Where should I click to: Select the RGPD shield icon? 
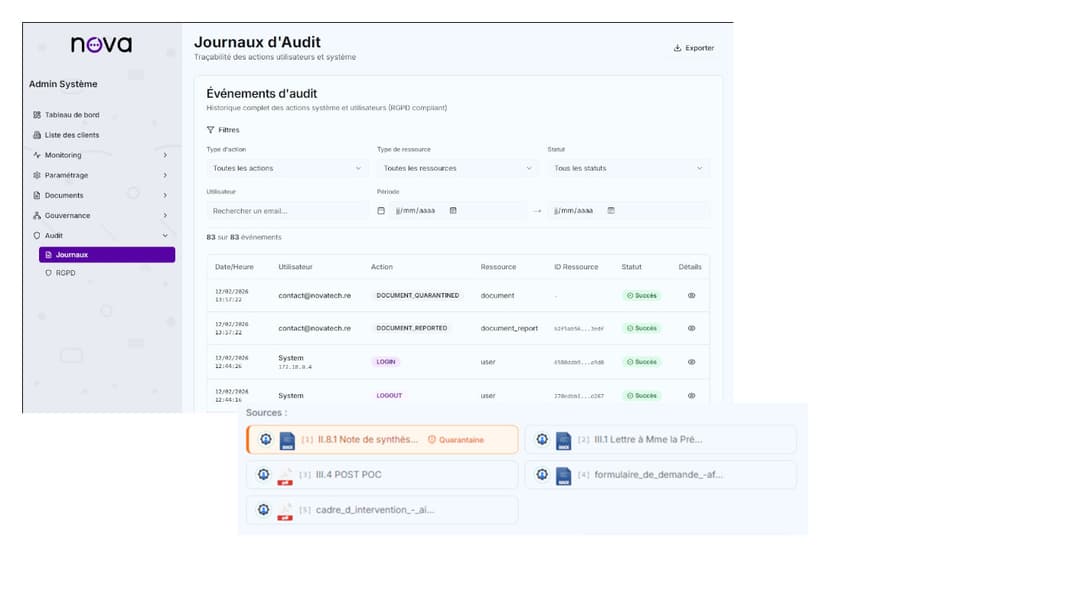point(48,273)
